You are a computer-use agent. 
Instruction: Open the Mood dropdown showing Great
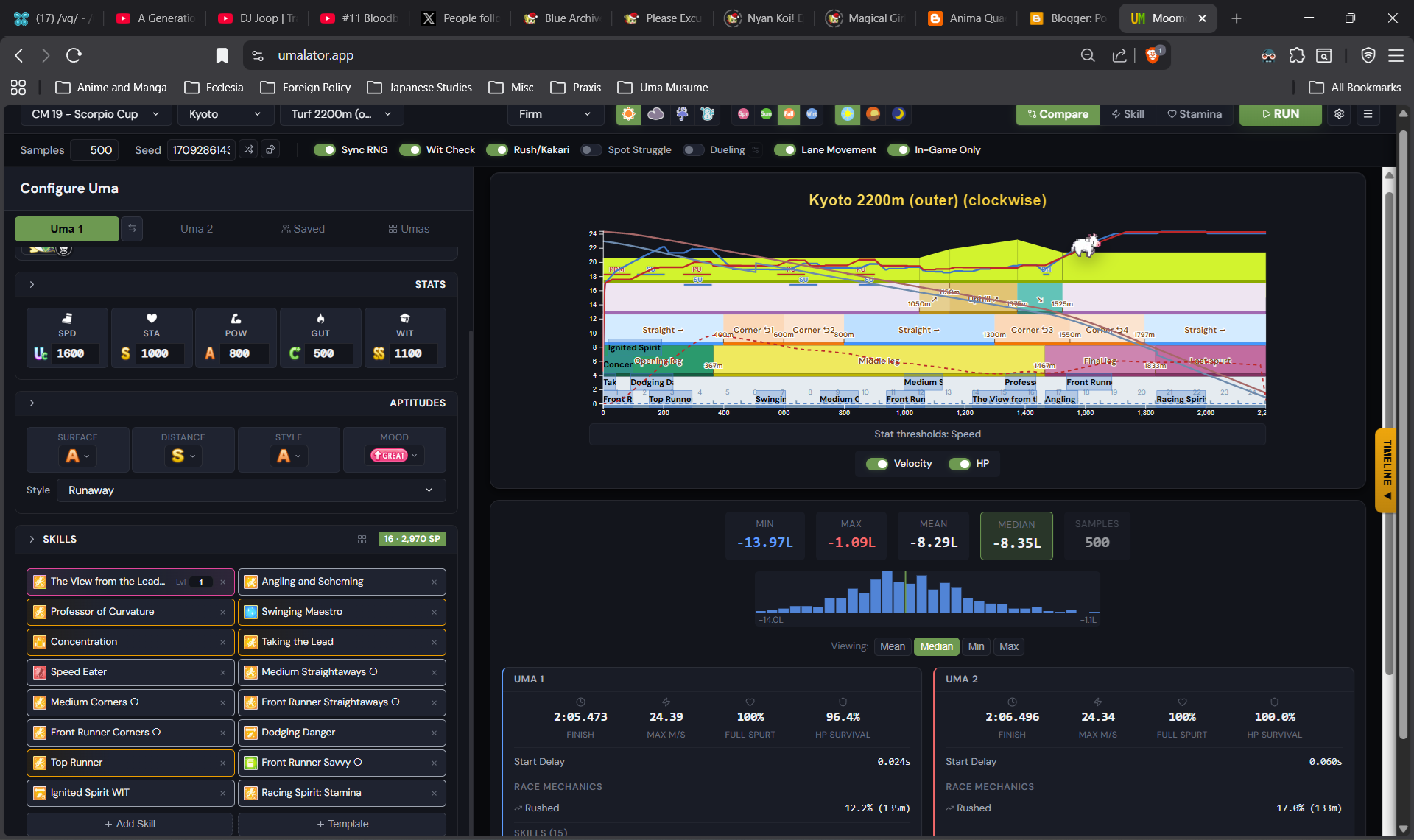click(x=394, y=456)
